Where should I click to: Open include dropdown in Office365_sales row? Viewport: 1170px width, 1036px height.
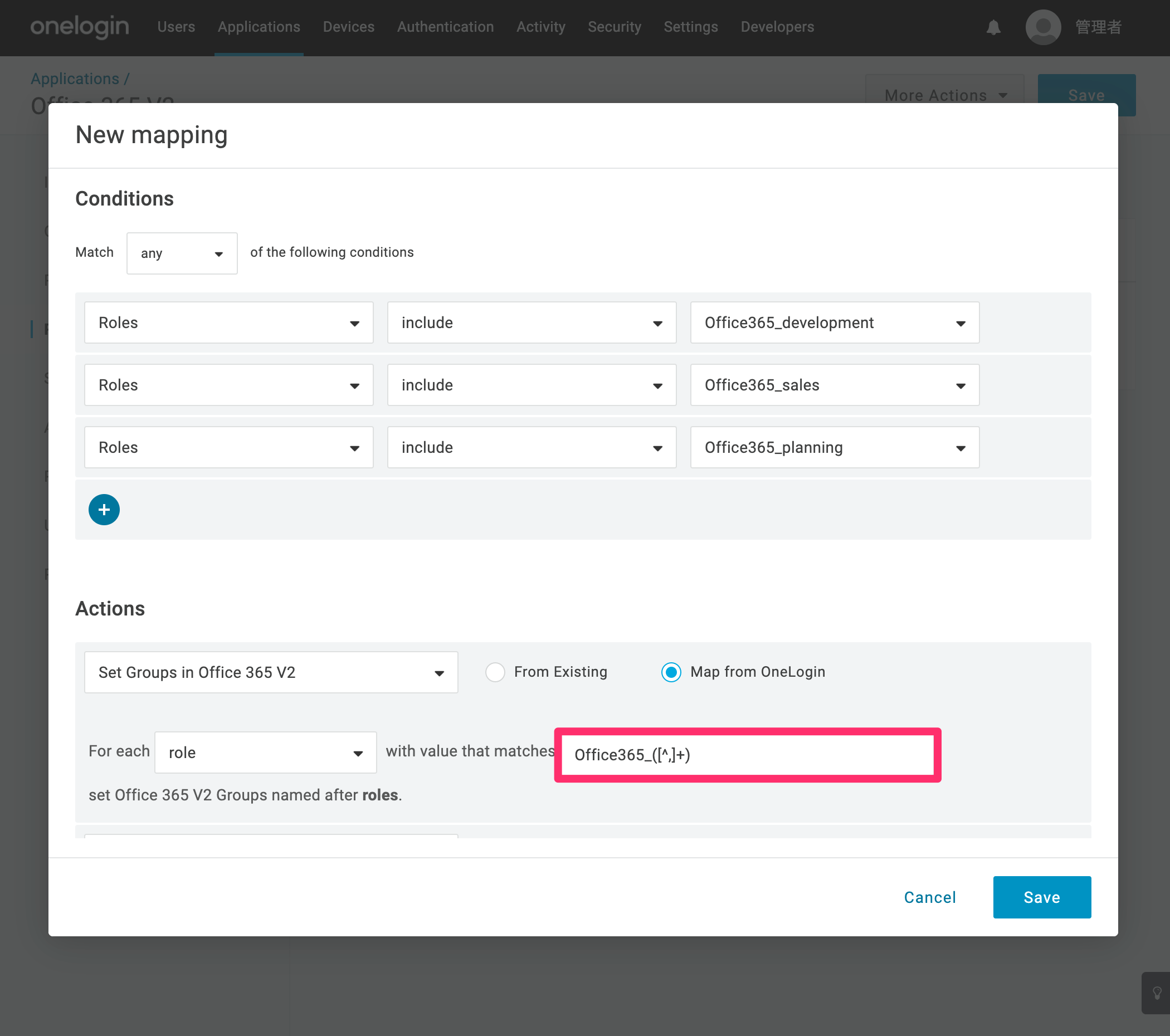pos(532,385)
